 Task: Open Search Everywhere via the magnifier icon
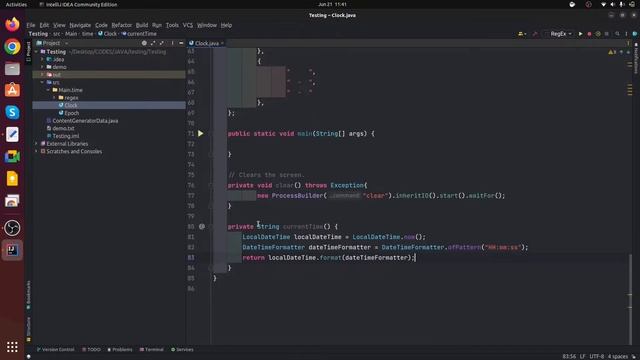tap(617, 34)
